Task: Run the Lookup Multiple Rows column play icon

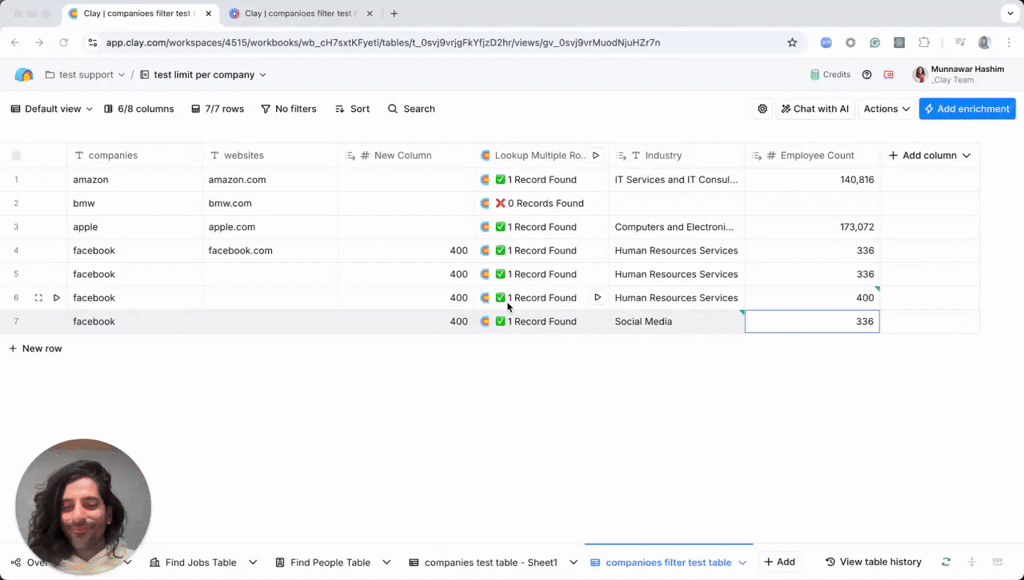Action: 596,156
